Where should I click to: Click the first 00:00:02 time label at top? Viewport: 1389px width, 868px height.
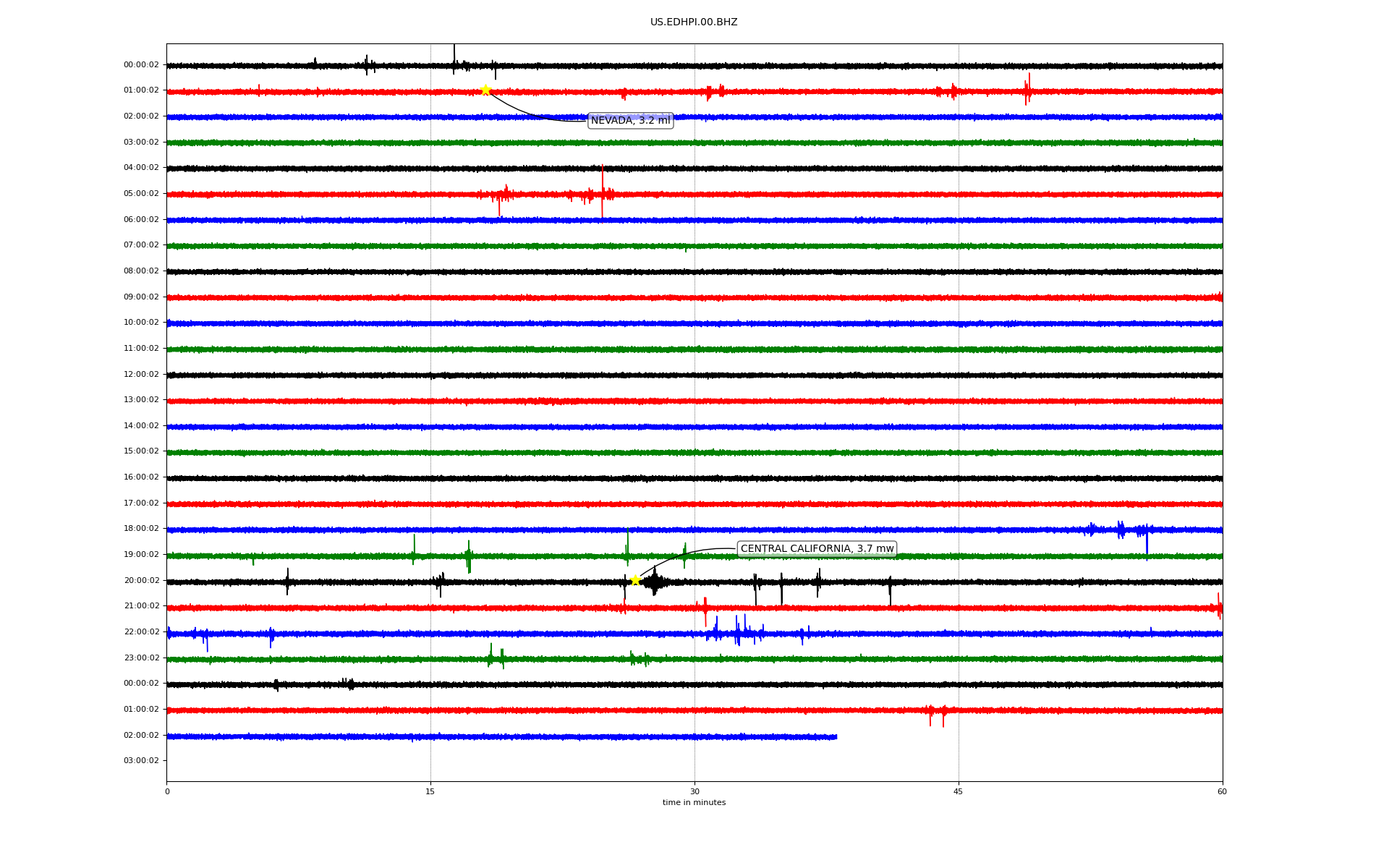tap(141, 65)
